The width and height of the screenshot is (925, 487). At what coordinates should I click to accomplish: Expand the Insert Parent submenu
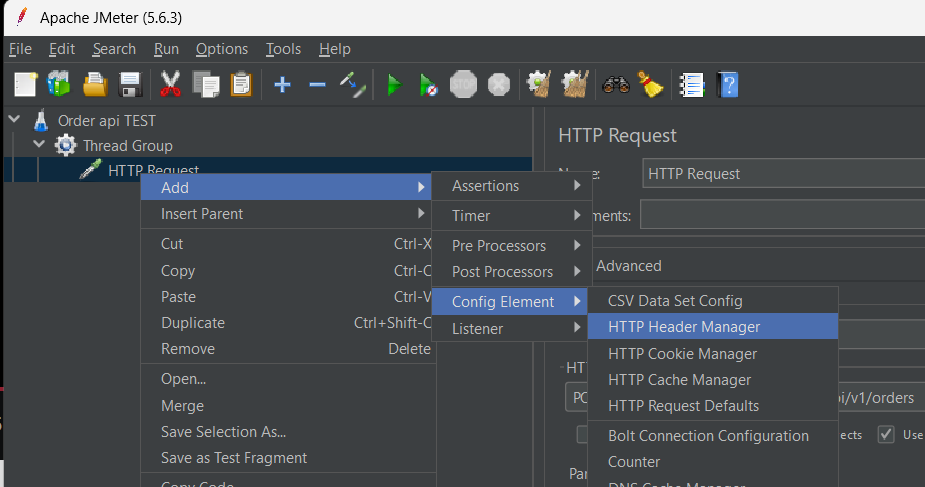287,213
